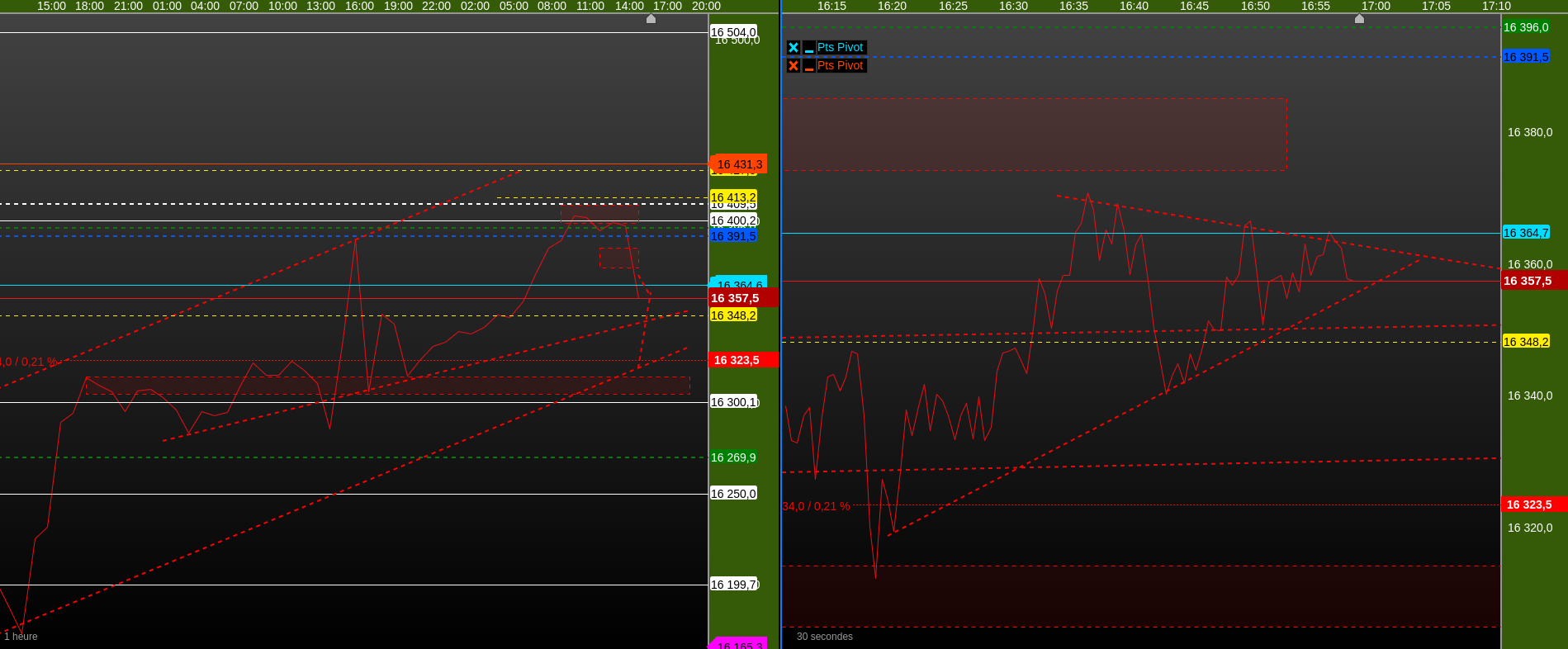The image size is (1568, 649).
Task: Click the 16 320,0 axis value
Action: coord(1530,528)
